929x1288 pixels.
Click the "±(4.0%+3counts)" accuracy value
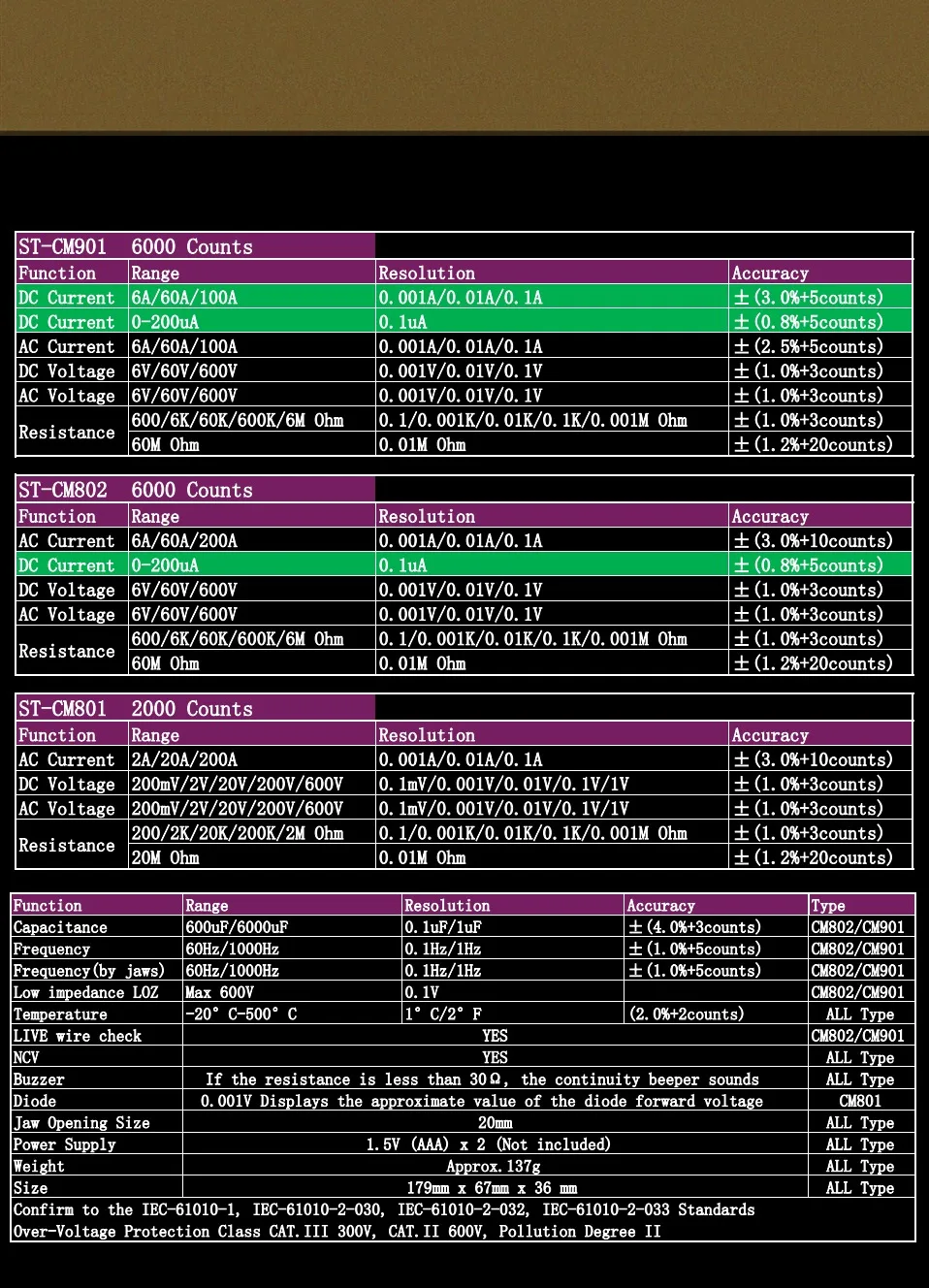pos(694,927)
